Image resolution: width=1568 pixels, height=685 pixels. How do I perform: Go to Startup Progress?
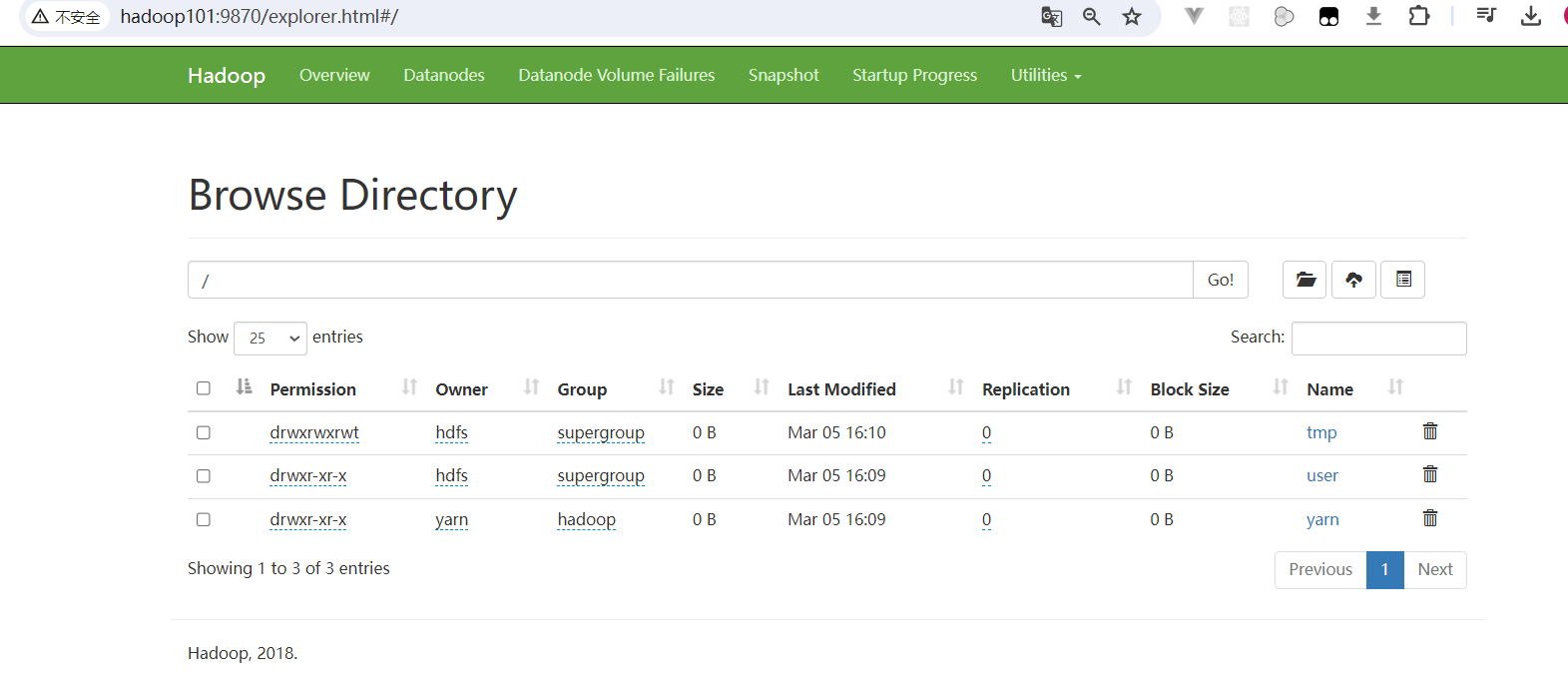coord(914,75)
